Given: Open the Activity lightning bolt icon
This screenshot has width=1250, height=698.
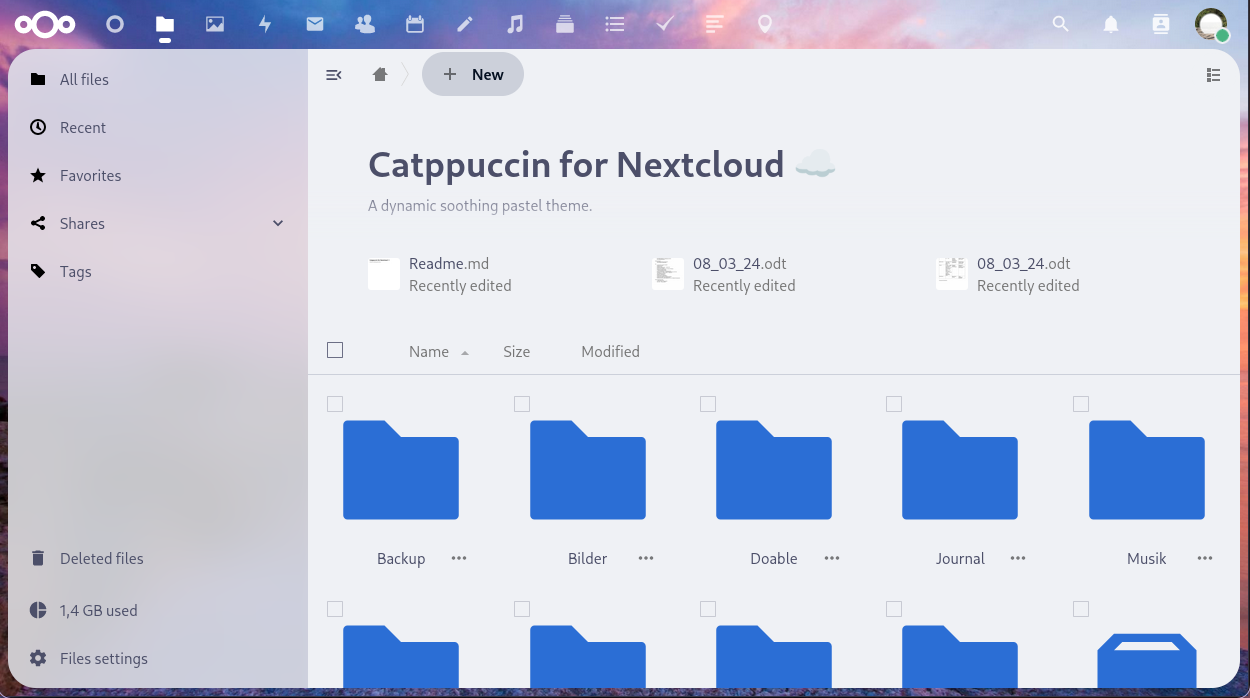Looking at the screenshot, I should pos(265,24).
